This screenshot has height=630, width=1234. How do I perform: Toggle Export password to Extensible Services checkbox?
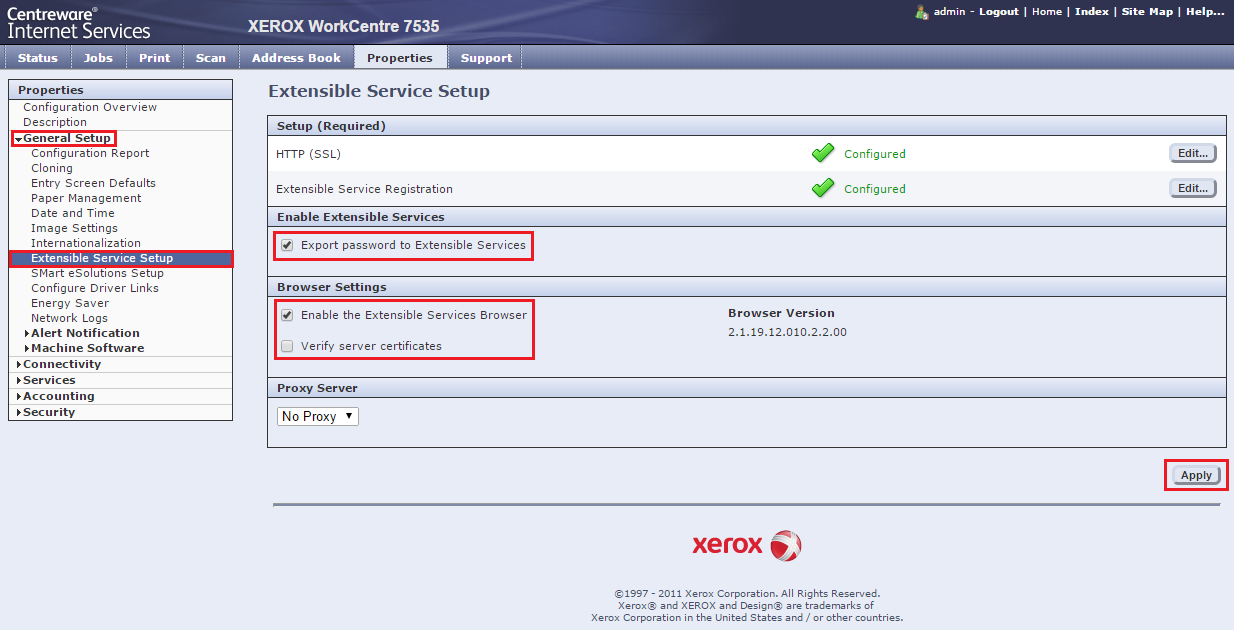click(288, 245)
